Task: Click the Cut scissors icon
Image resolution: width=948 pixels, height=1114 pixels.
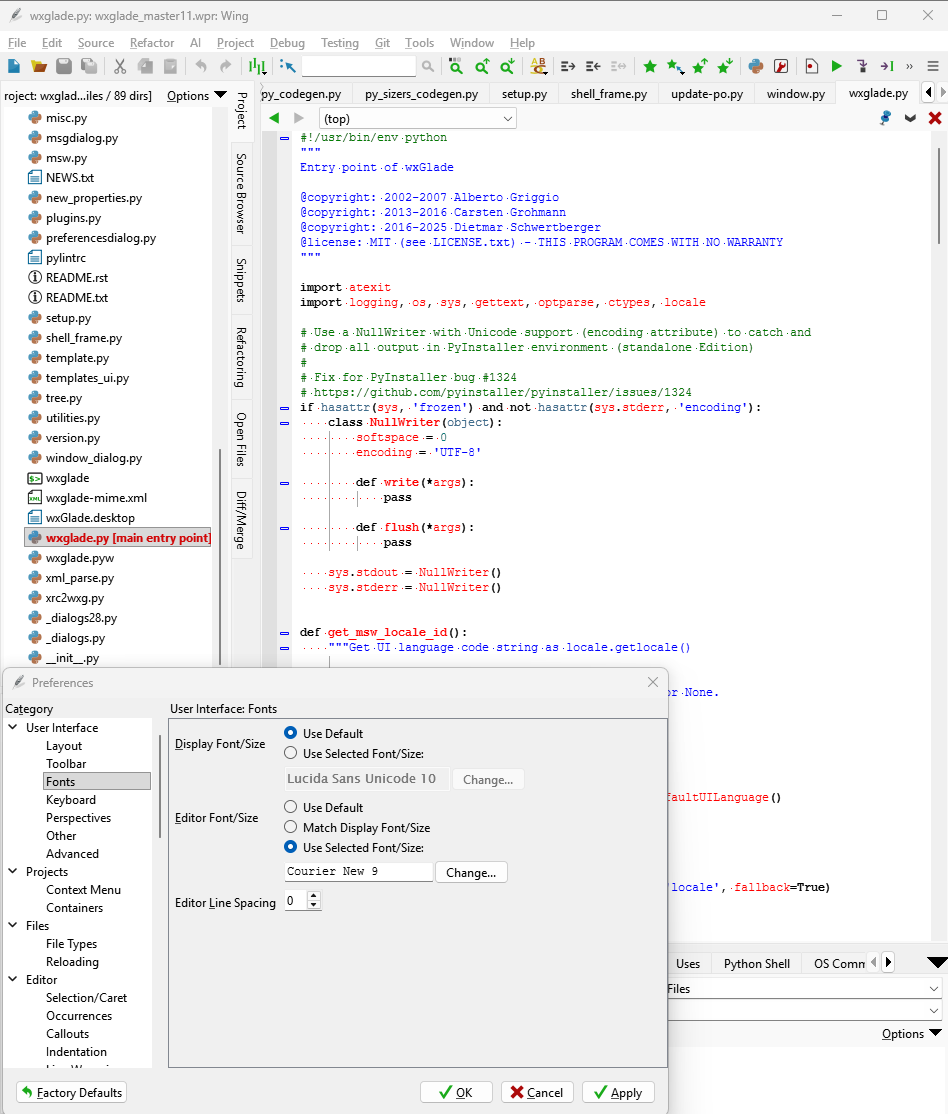Action: pos(120,66)
